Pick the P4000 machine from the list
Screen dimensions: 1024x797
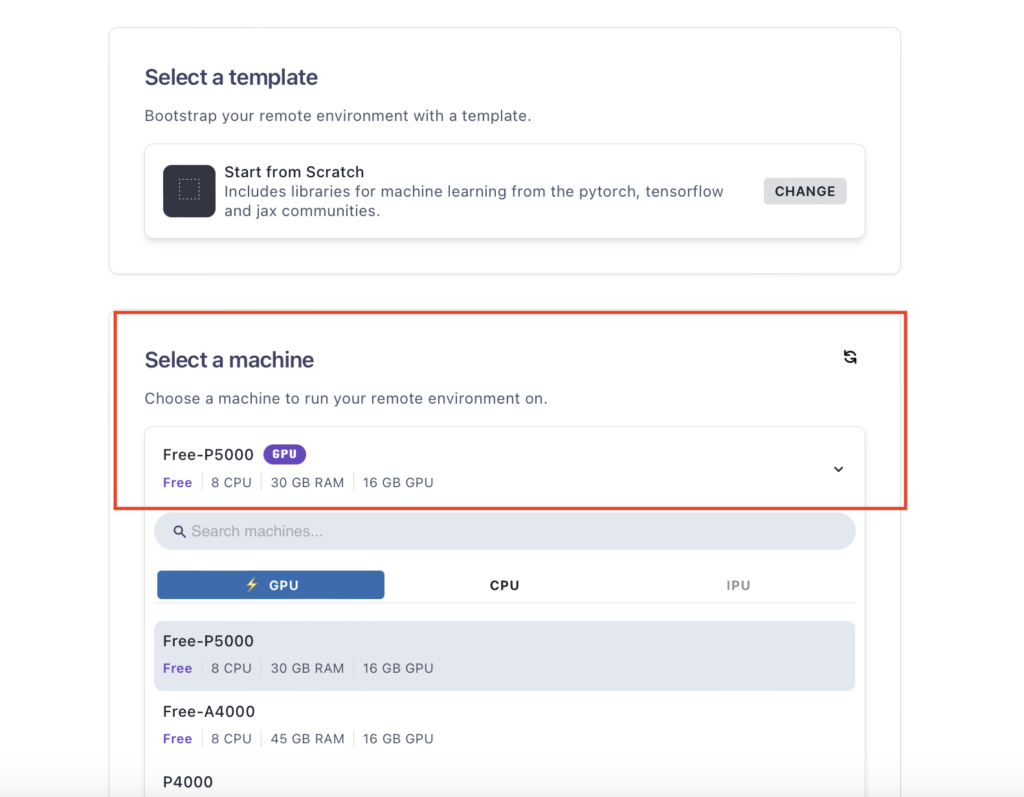coord(188,782)
